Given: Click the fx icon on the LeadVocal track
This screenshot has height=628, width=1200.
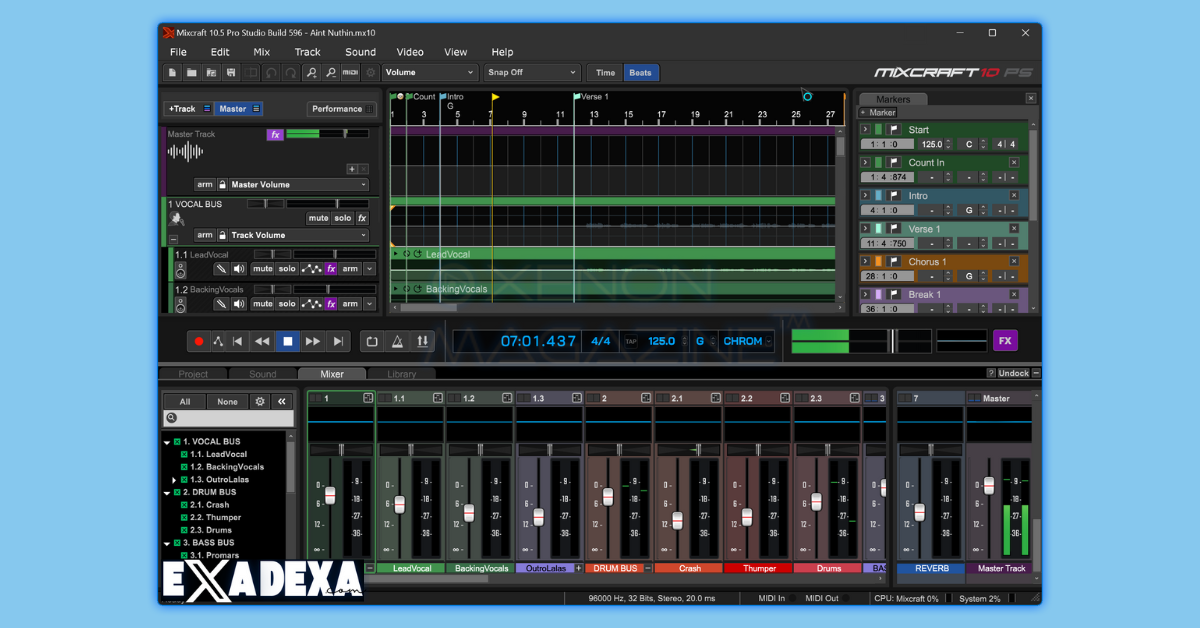Looking at the screenshot, I should tap(331, 268).
